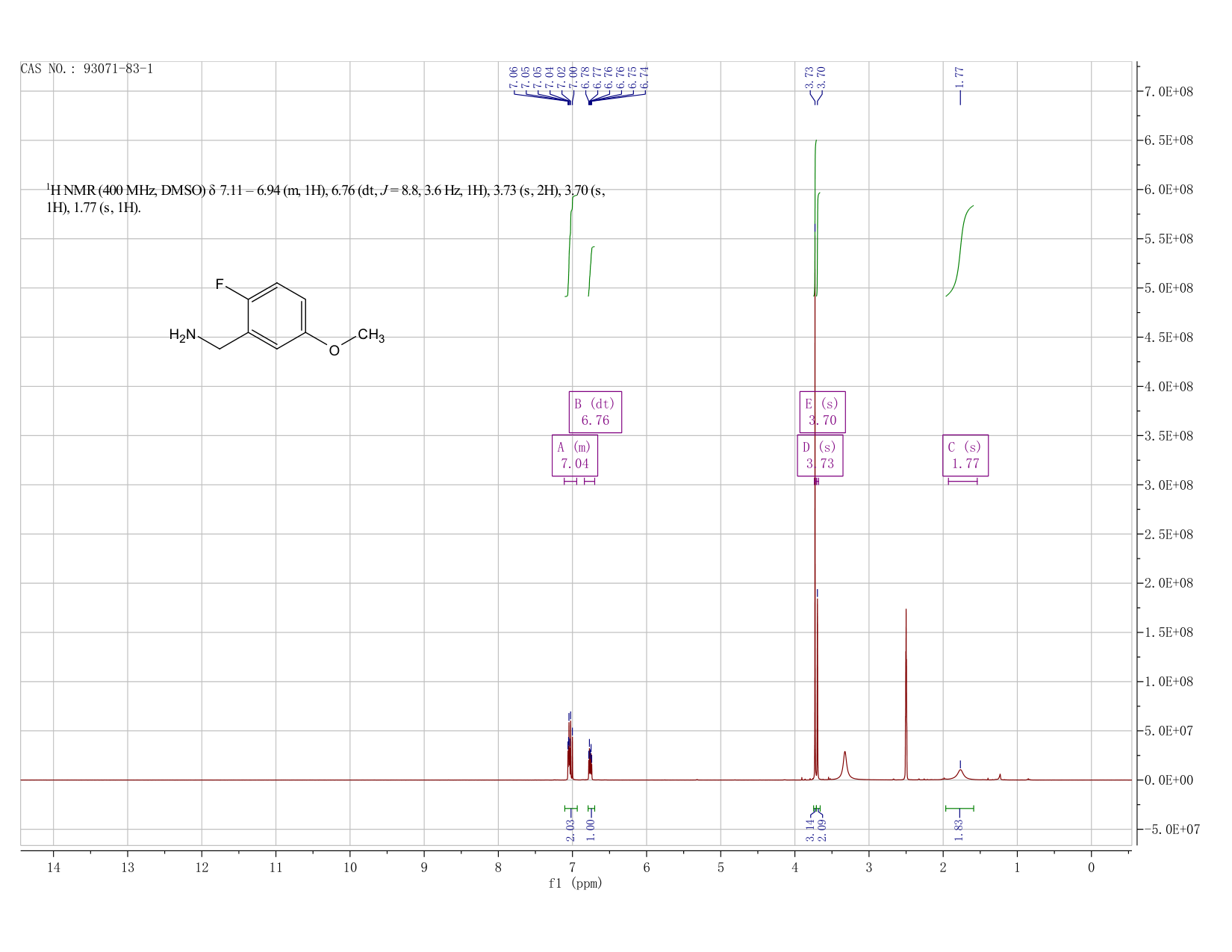
Task: Click the integral value 1.00
Action: (x=591, y=830)
